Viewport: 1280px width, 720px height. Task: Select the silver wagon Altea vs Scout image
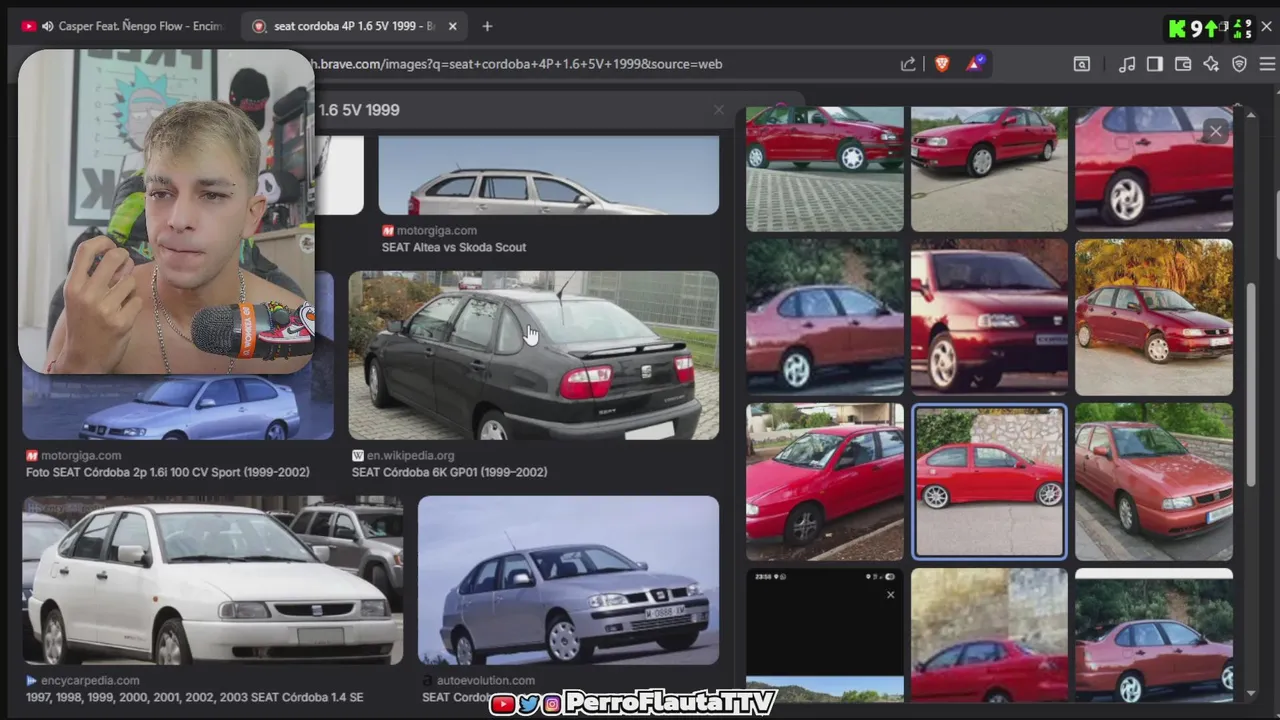548,176
